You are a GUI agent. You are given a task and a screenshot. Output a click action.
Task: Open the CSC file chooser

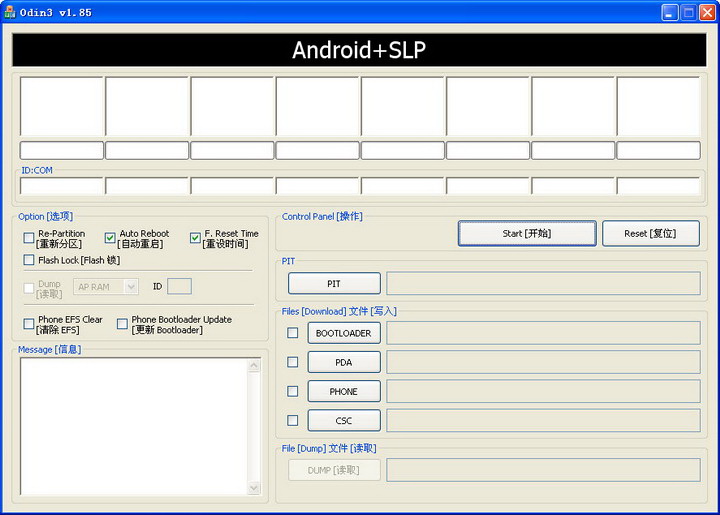[x=344, y=420]
